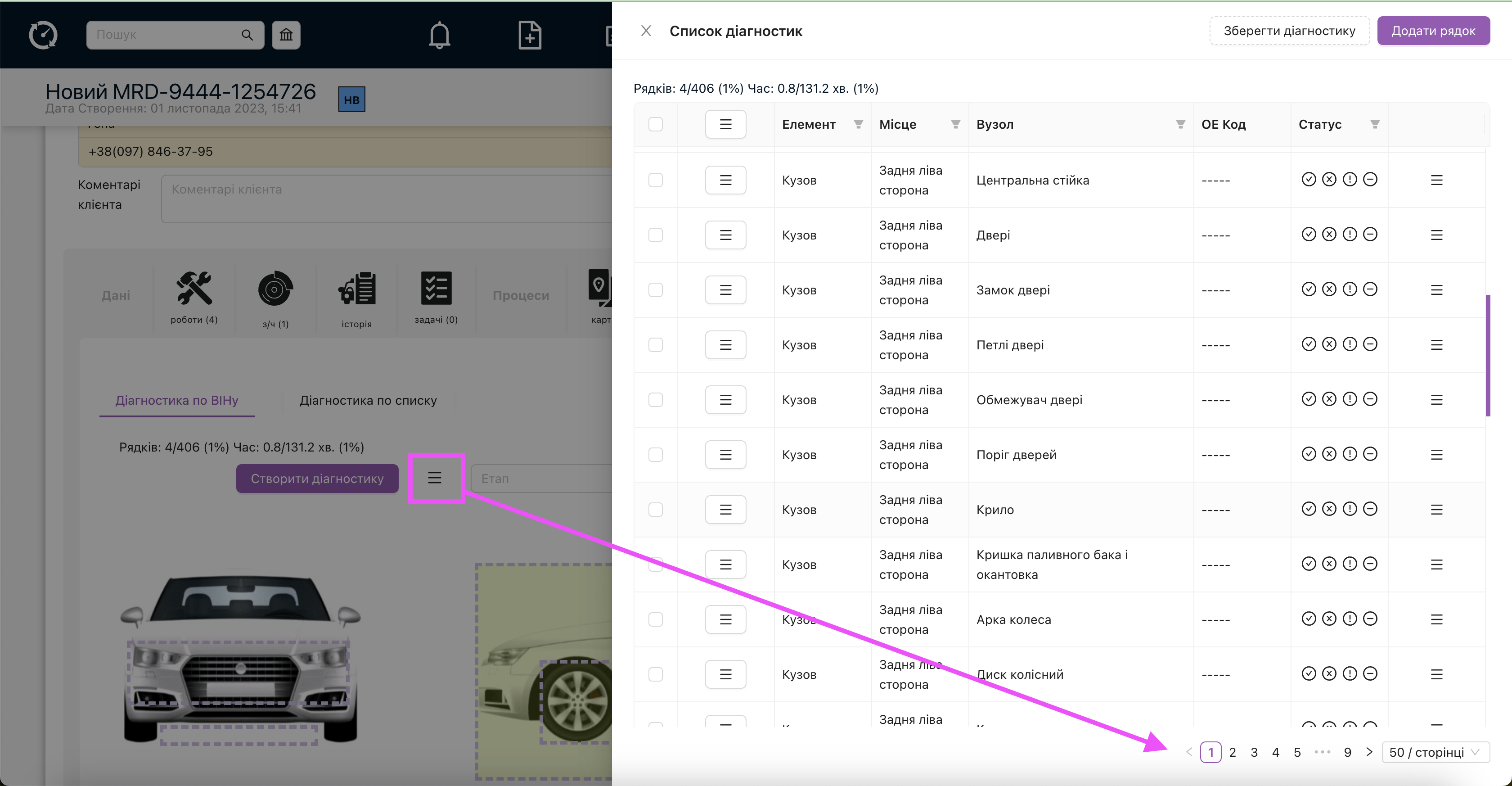
Task: Open the new document icon in header
Action: tap(530, 35)
